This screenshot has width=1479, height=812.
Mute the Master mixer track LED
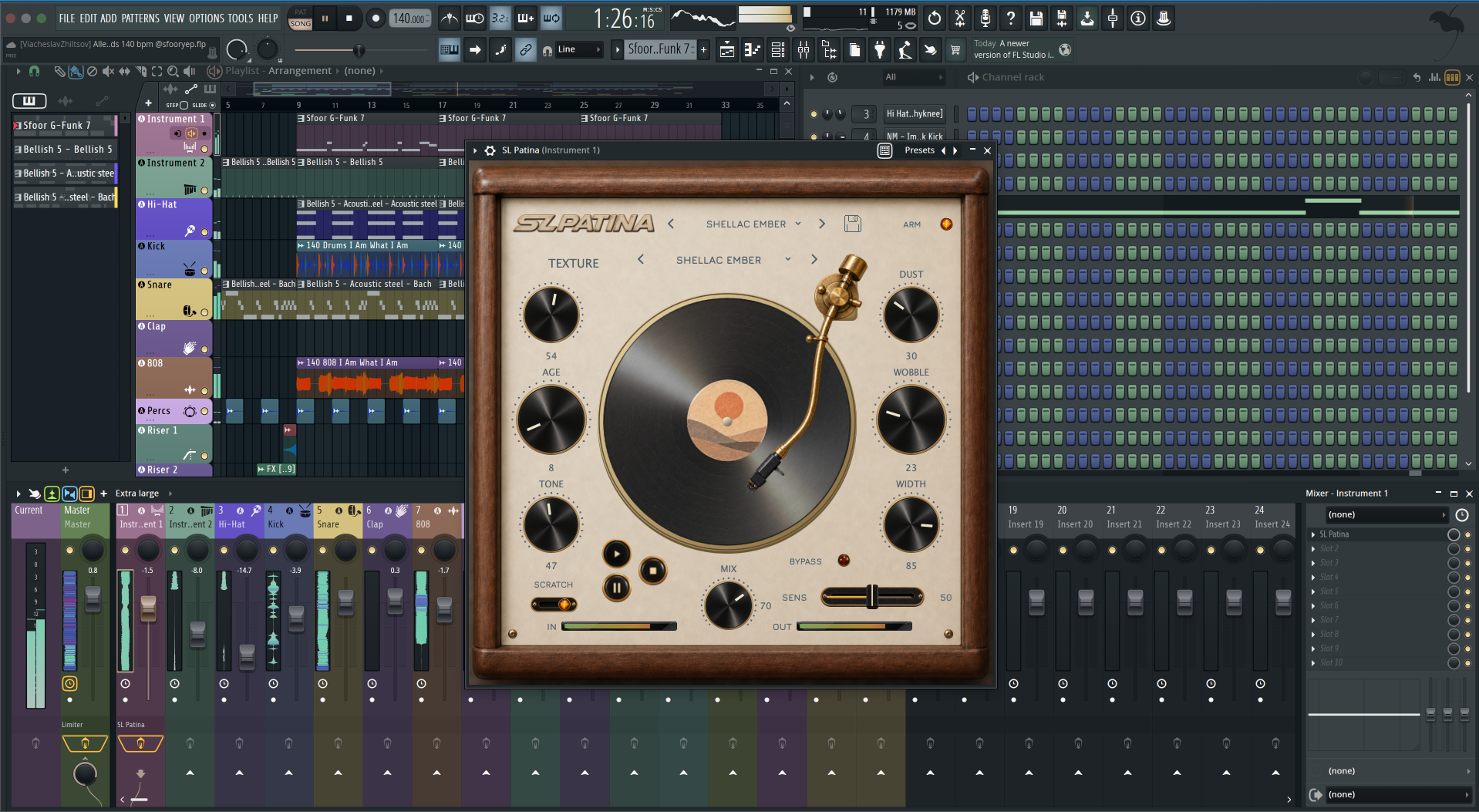69,550
